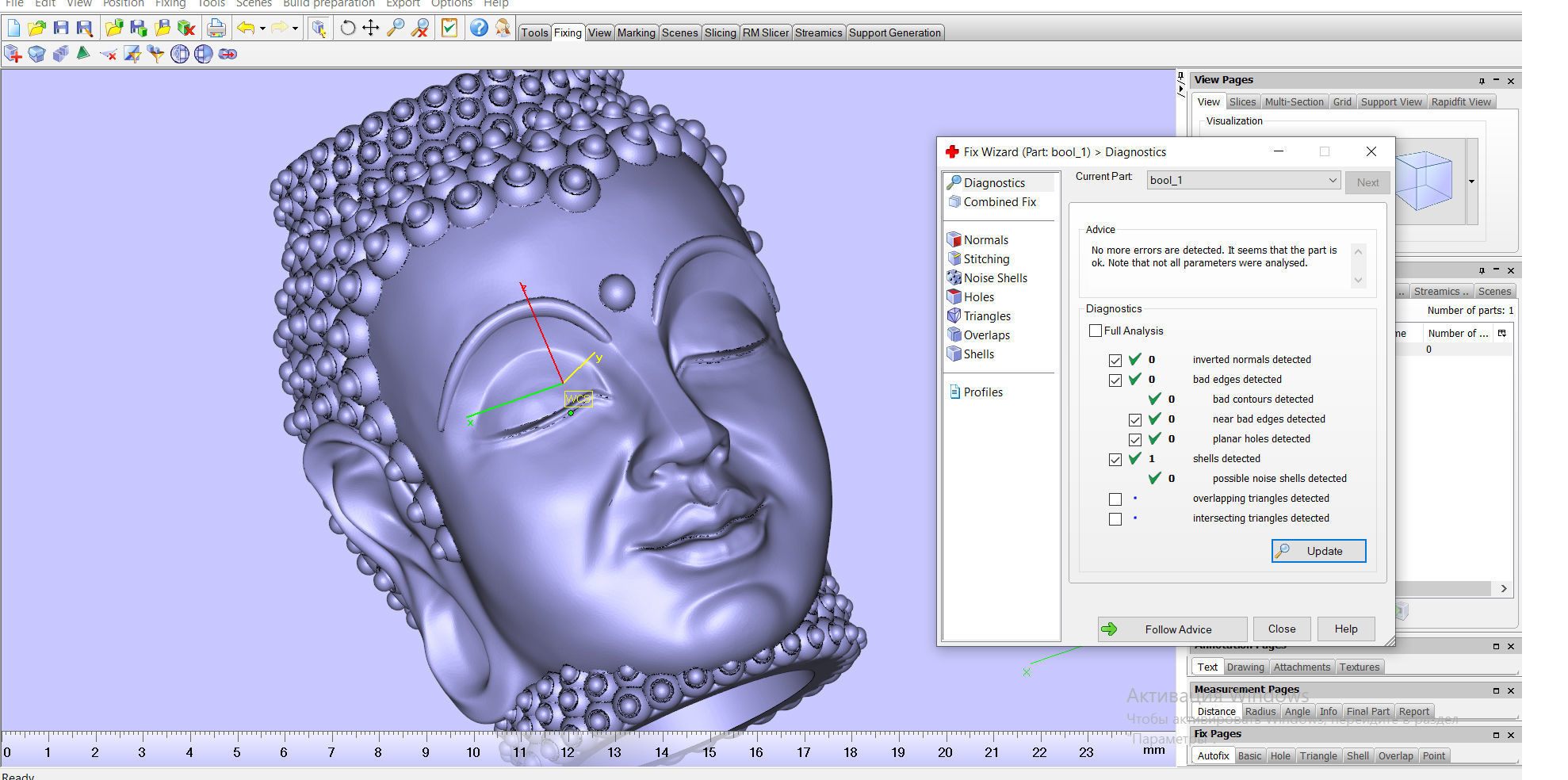Open the Build preparation menu

pyautogui.click(x=328, y=4)
